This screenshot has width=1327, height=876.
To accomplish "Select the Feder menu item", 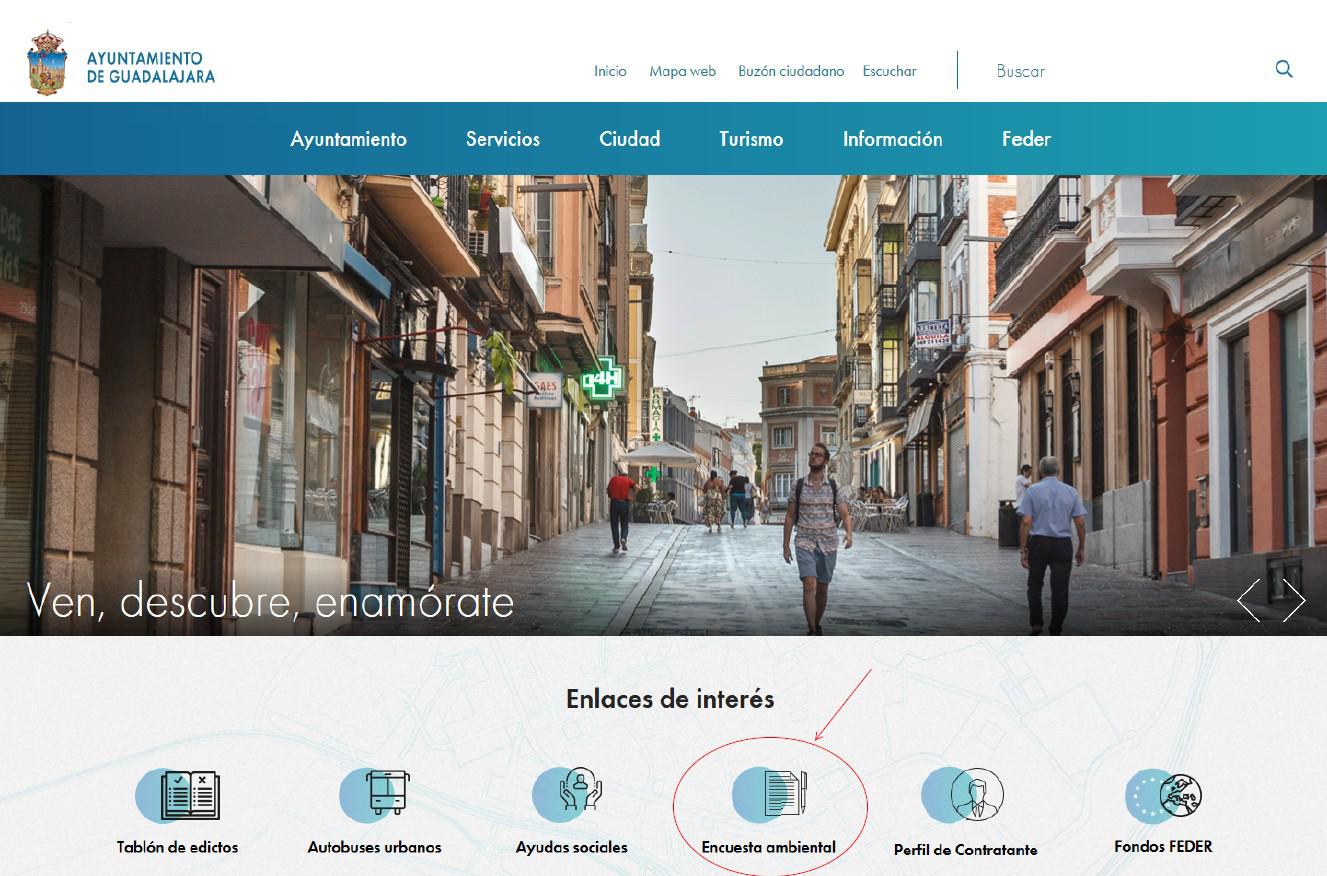I will tap(1026, 139).
